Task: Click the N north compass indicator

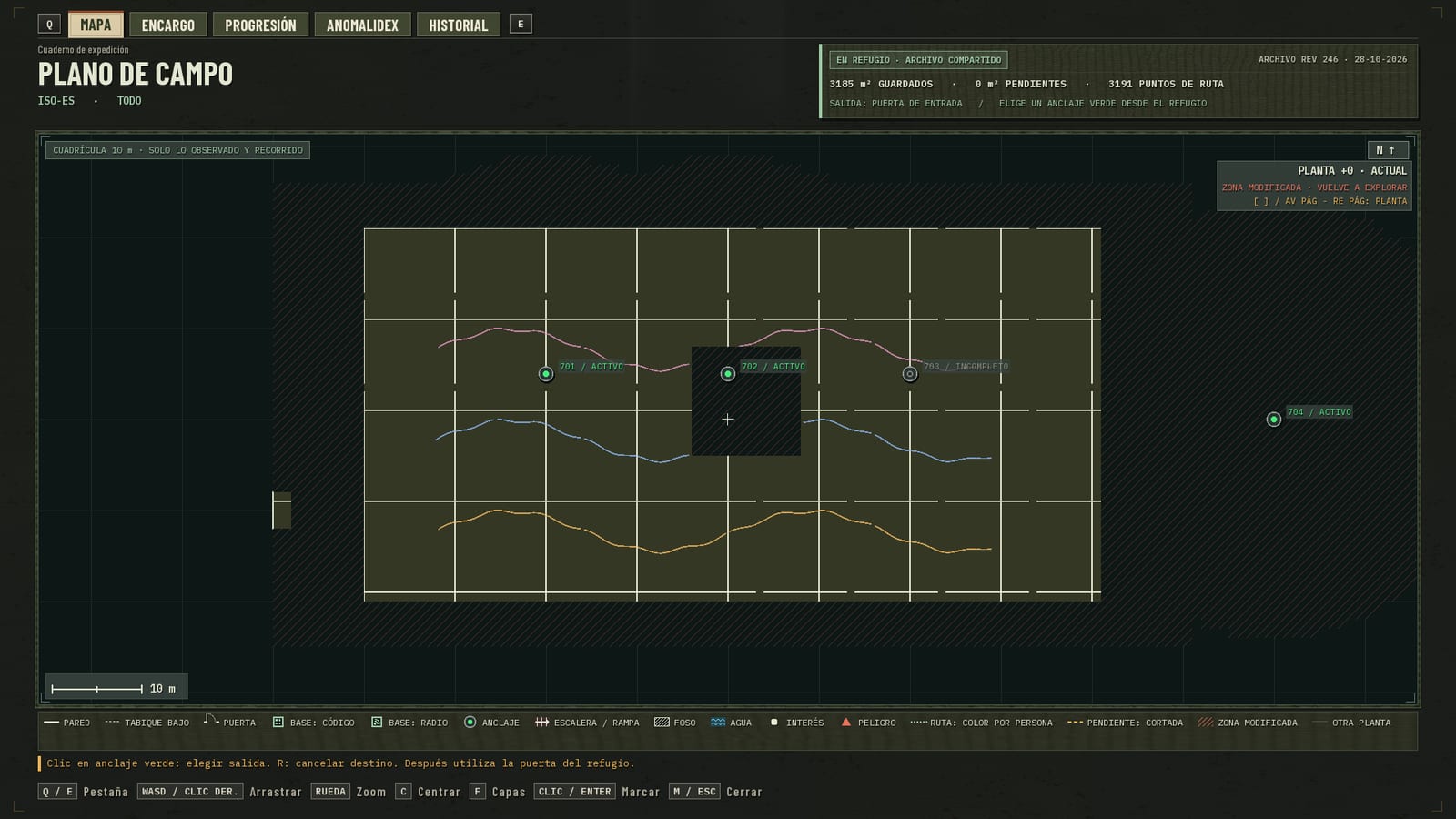Action: pyautogui.click(x=1388, y=150)
